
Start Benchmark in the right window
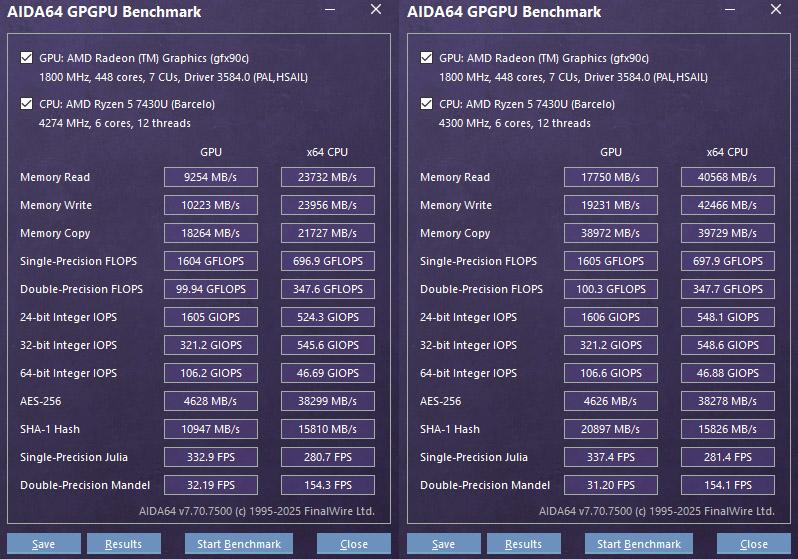click(x=639, y=544)
